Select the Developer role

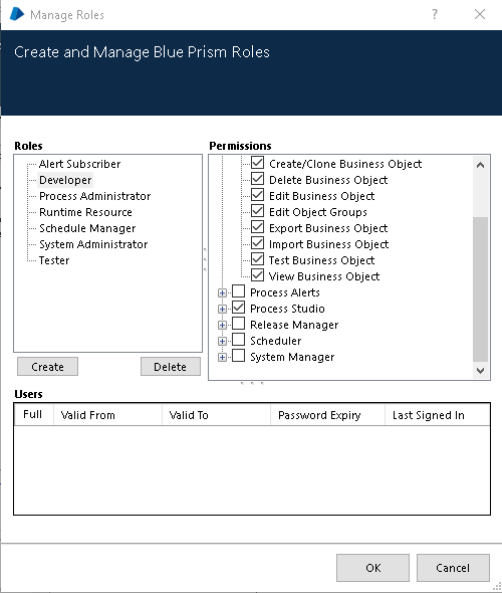click(x=65, y=180)
